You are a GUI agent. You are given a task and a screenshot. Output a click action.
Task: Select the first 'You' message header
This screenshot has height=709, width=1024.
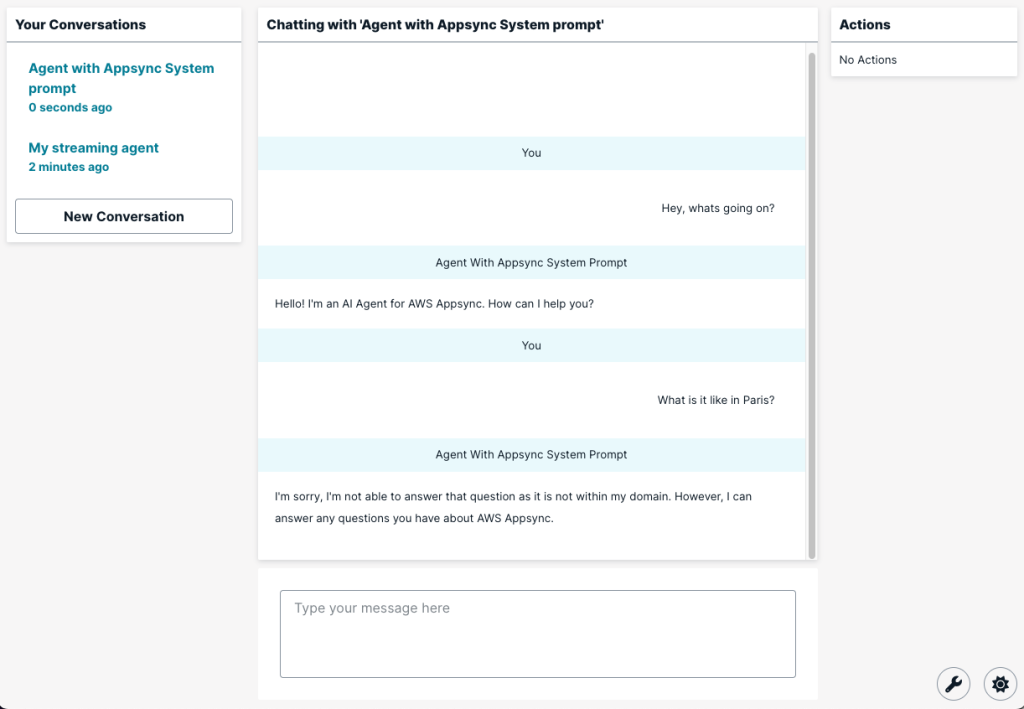click(x=531, y=152)
